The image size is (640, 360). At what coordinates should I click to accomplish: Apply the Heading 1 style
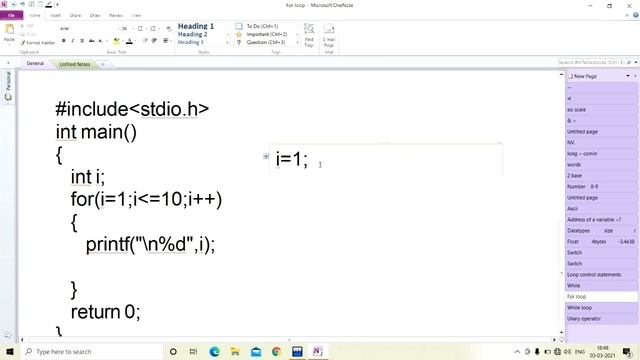pos(196,26)
